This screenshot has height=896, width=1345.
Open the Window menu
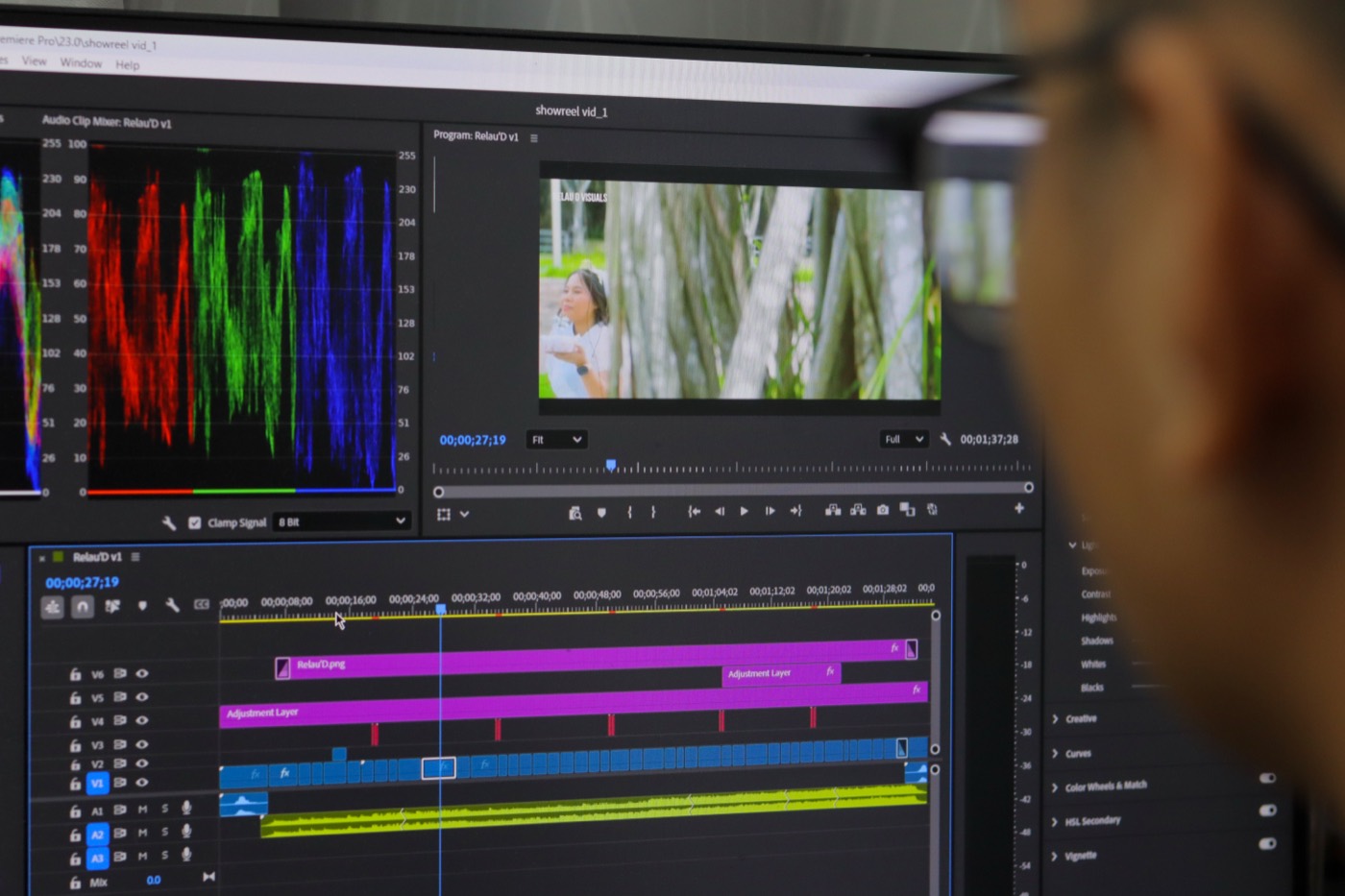click(x=81, y=62)
